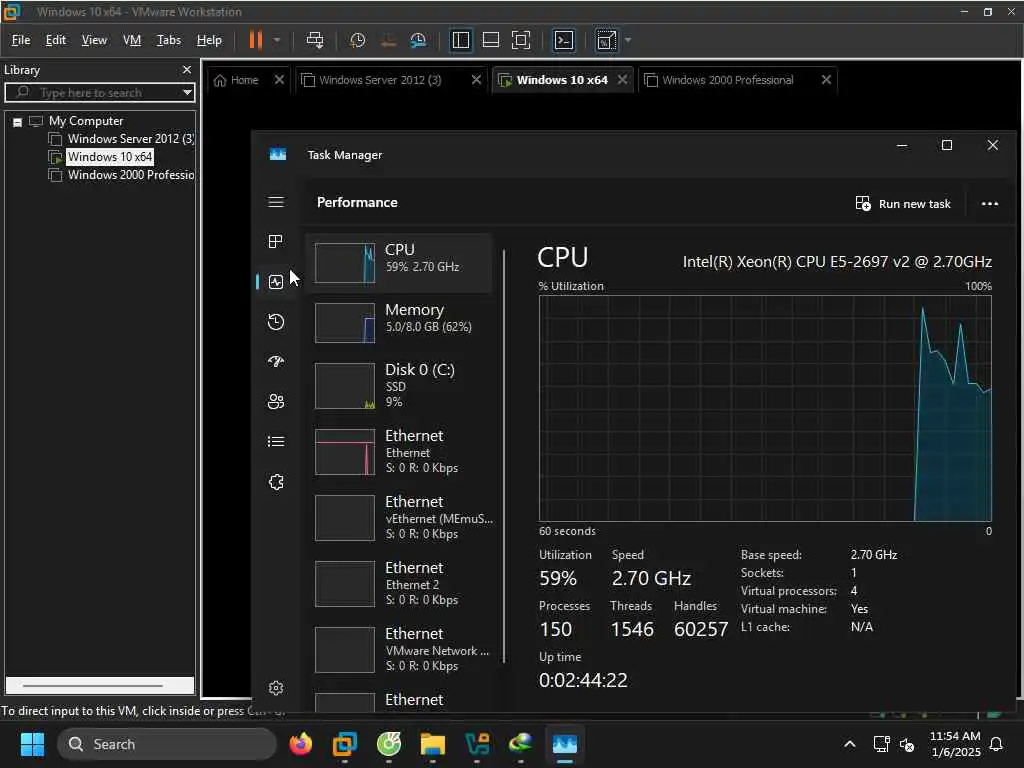1024x768 pixels.
Task: Switch to the Windows Server 2012 (3) tab
Action: pos(380,80)
